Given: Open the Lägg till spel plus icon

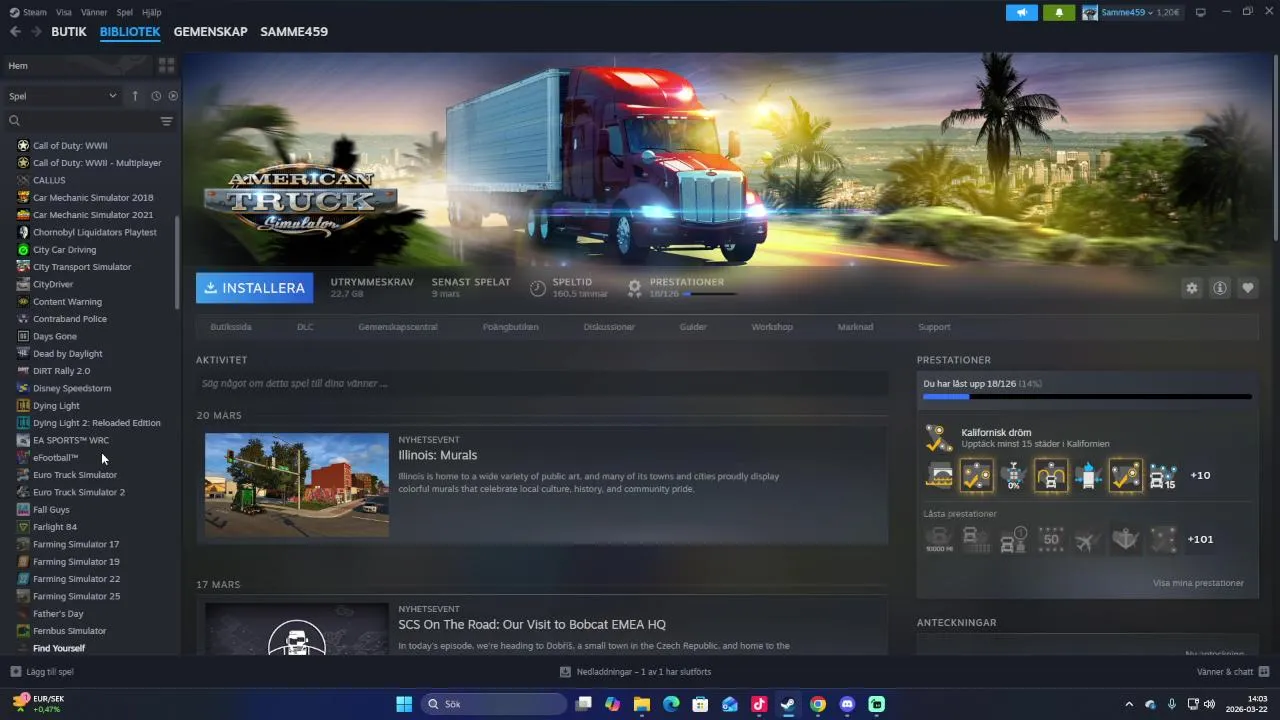Looking at the screenshot, I should pyautogui.click(x=15, y=672).
